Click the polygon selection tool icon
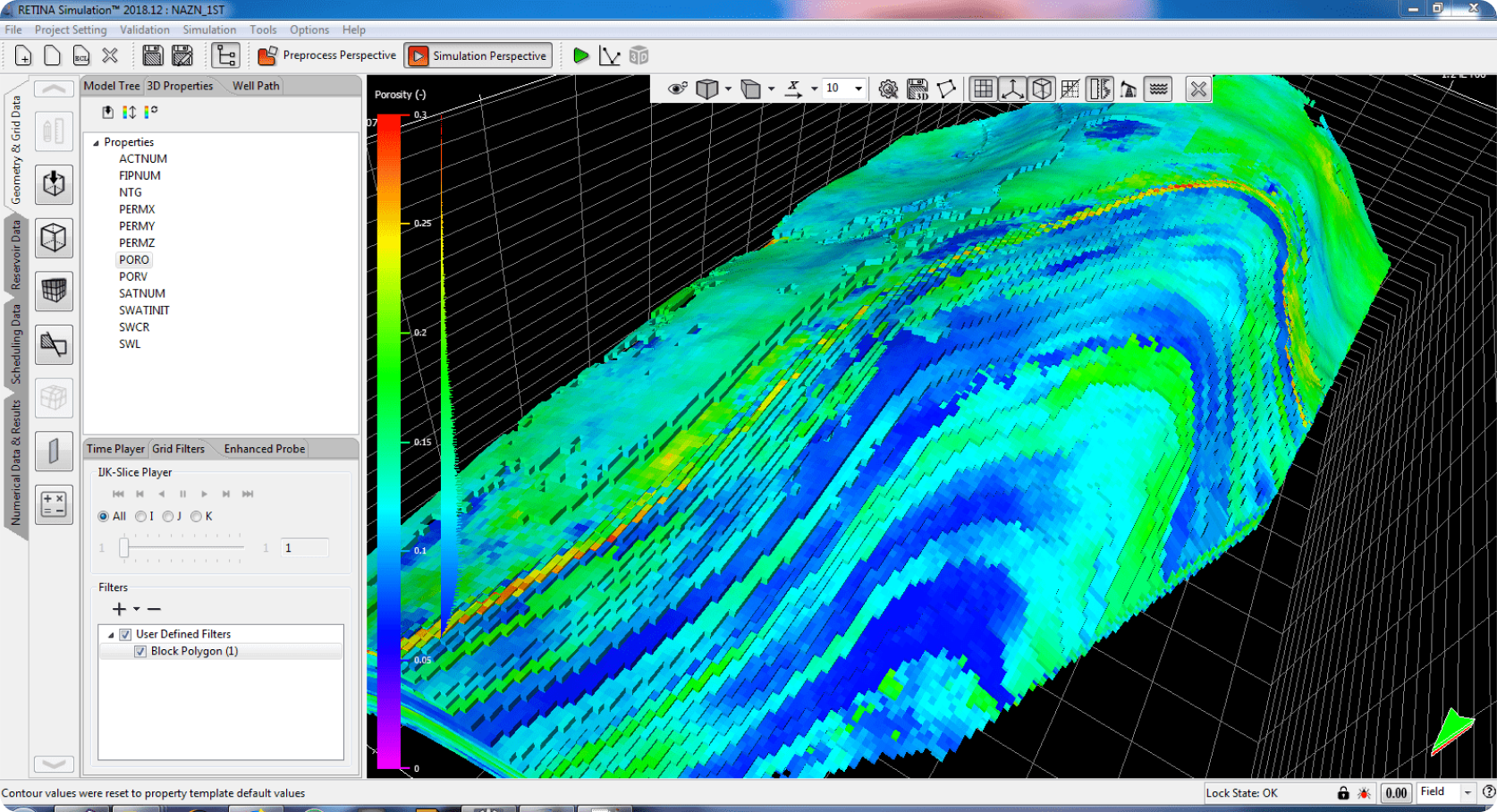The height and width of the screenshot is (812, 1497). [947, 89]
